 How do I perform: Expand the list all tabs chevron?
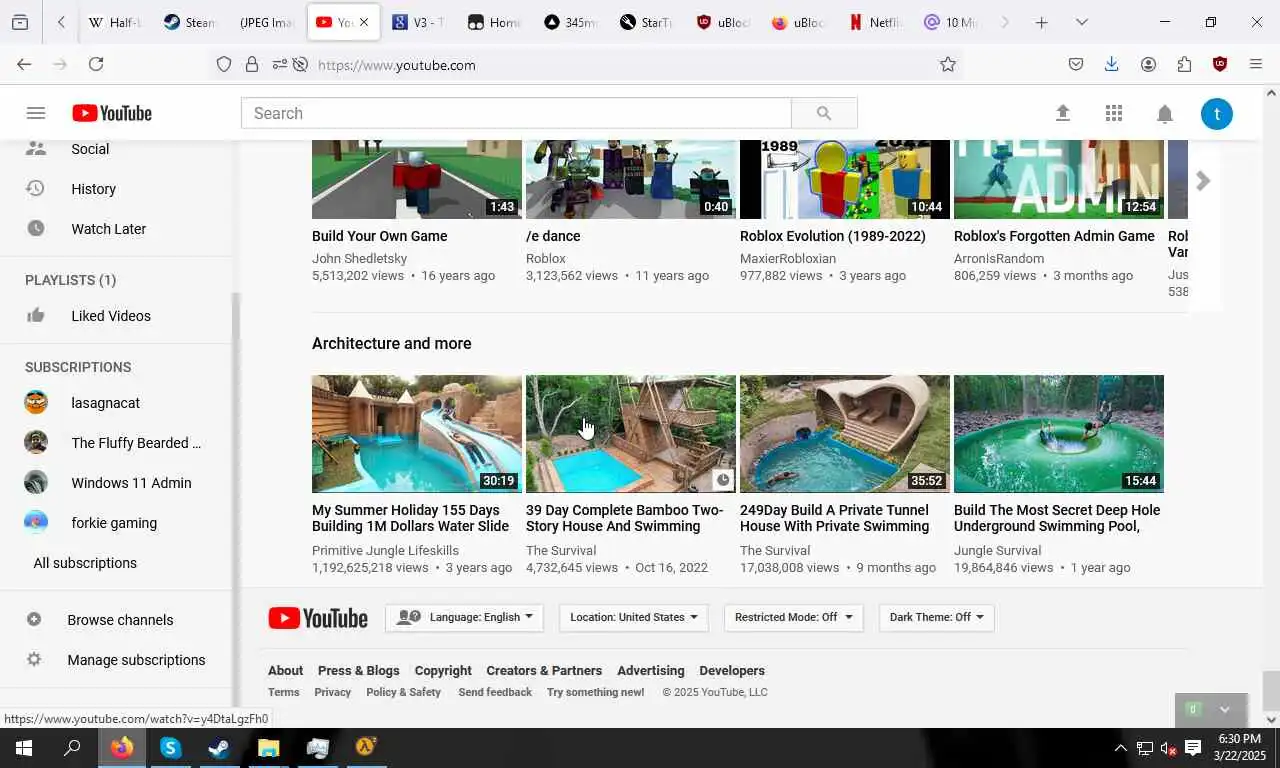(x=1081, y=22)
